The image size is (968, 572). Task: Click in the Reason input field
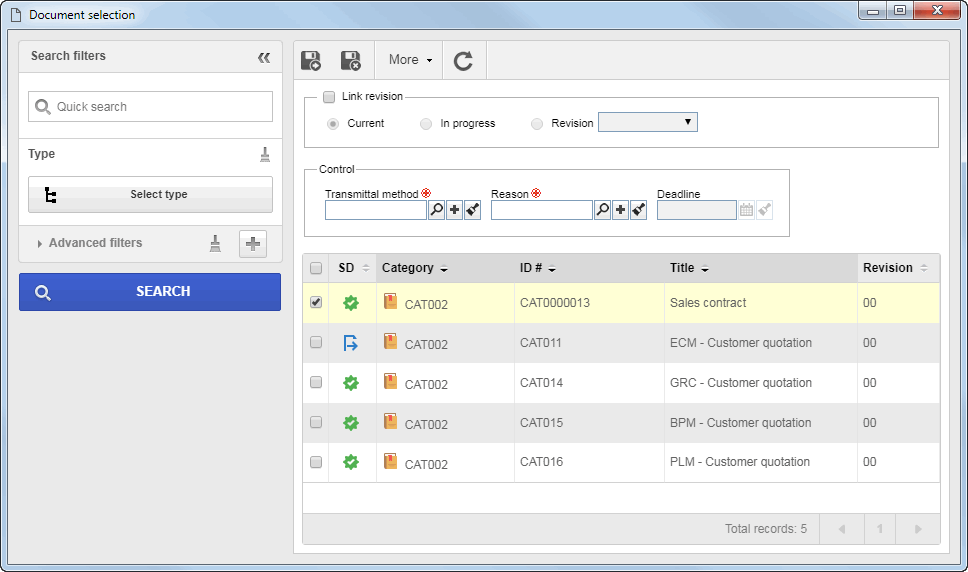pos(541,210)
